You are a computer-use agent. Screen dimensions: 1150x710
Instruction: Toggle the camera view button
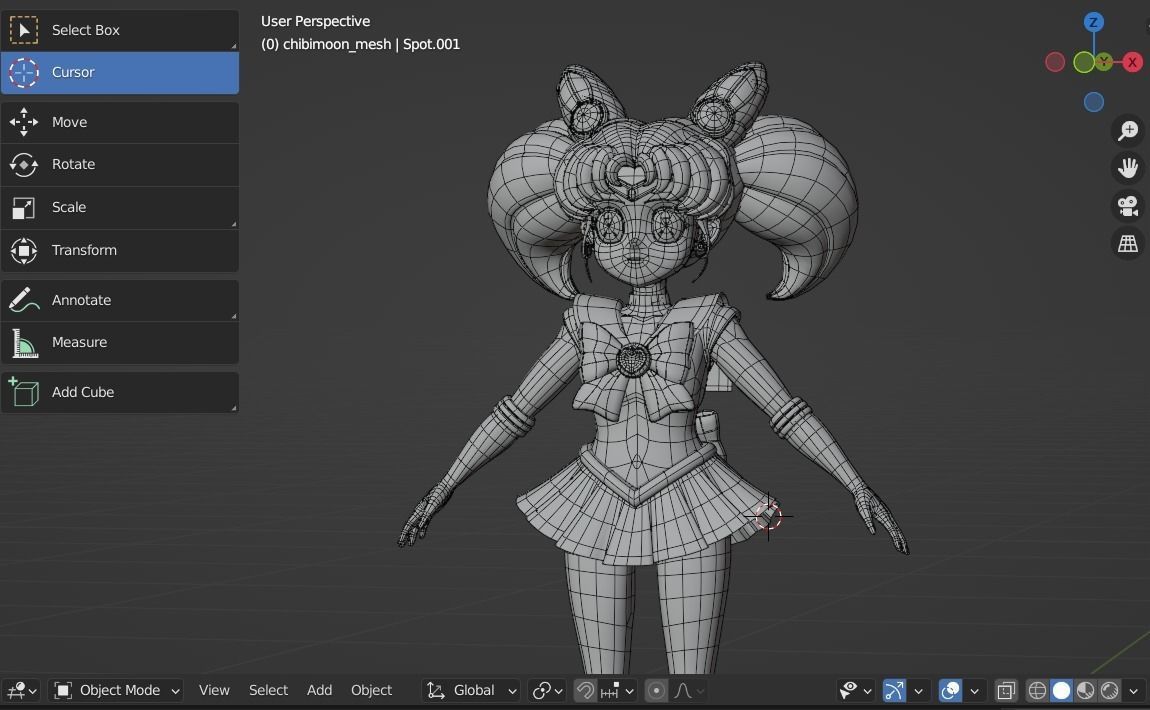click(x=1127, y=206)
